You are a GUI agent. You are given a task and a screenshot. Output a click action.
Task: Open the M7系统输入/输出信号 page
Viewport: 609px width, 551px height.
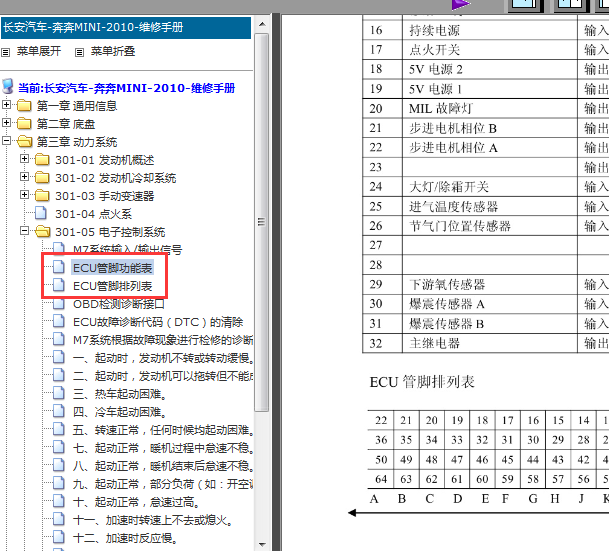127,249
